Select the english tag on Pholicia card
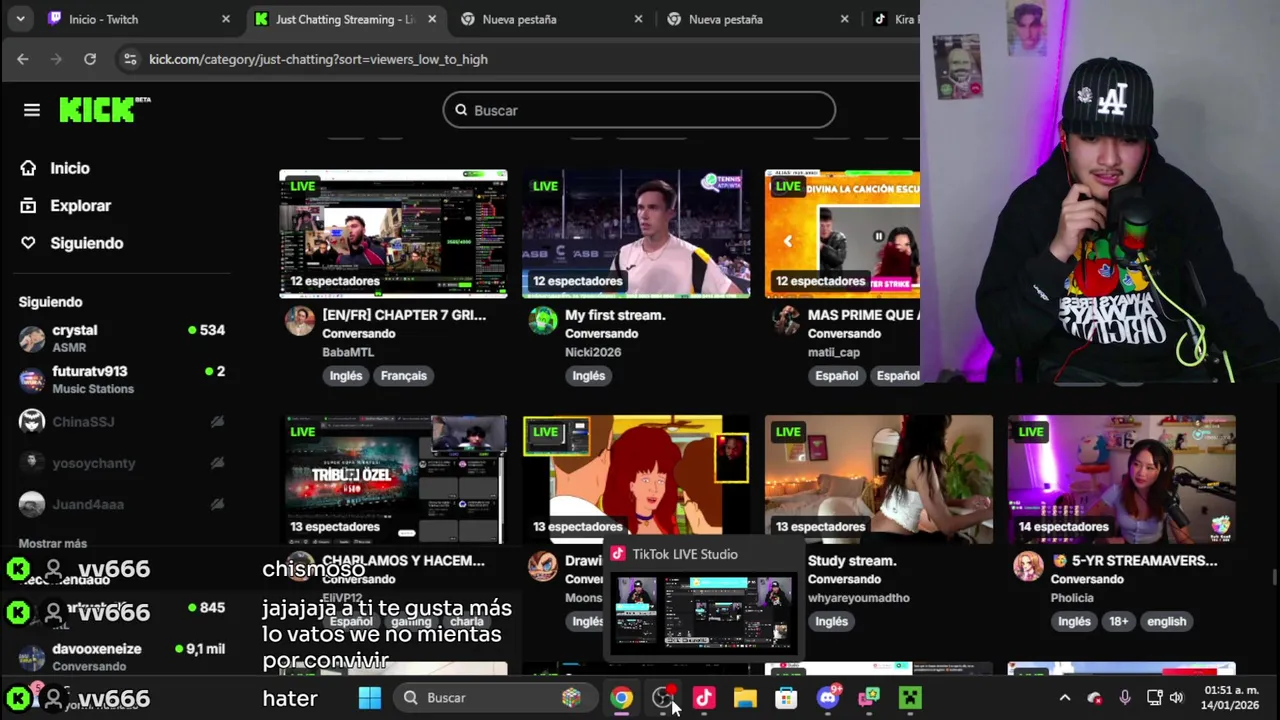This screenshot has height=720, width=1280. point(1166,622)
